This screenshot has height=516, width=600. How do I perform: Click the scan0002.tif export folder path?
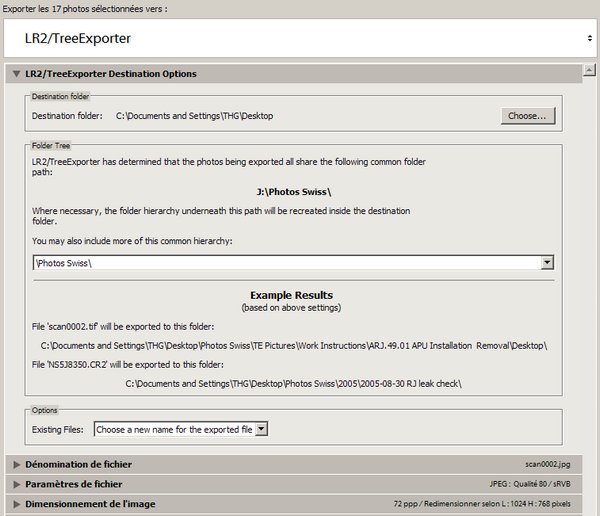(x=293, y=346)
